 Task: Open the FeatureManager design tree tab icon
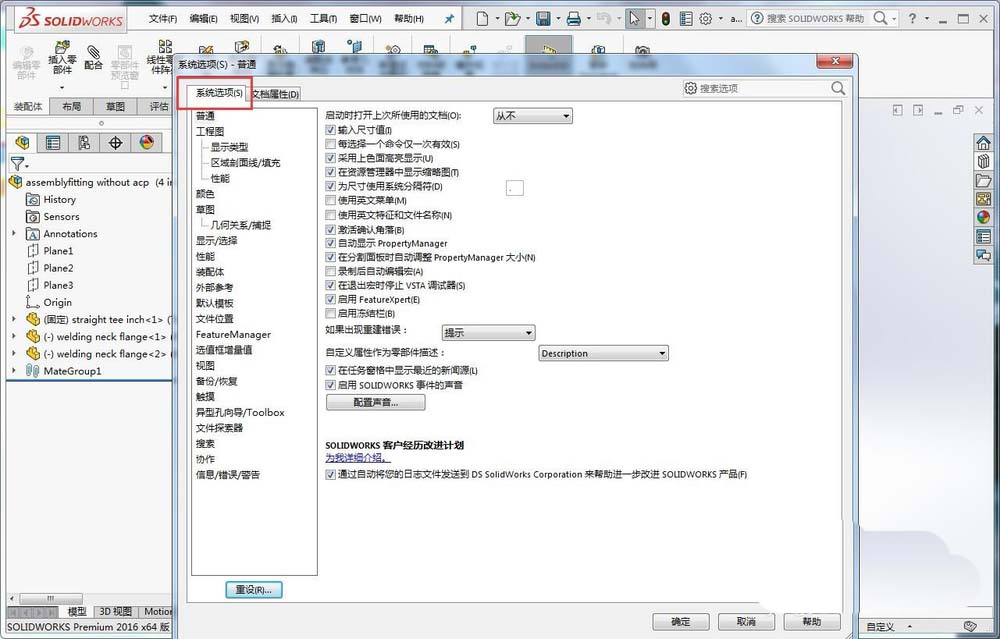tap(22, 142)
